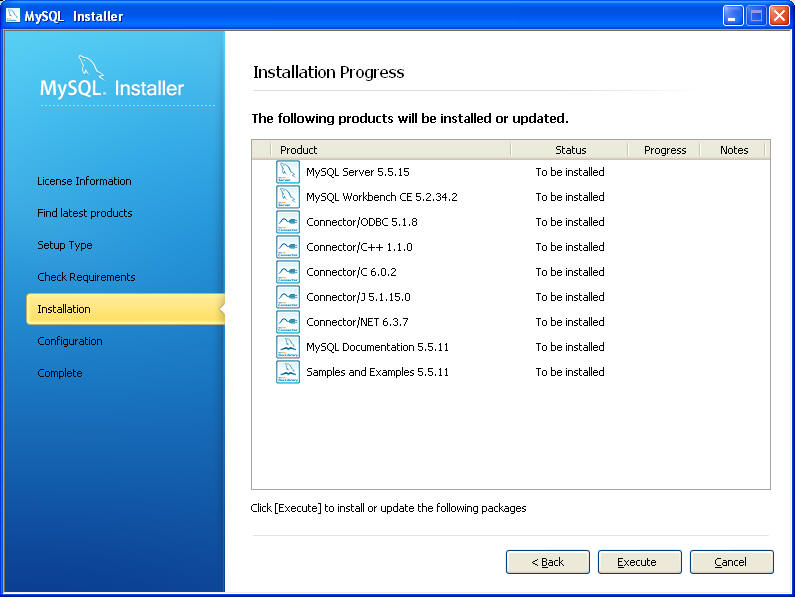
Task: Select the Connector/ODBC 5.1.8 icon
Action: tap(288, 222)
